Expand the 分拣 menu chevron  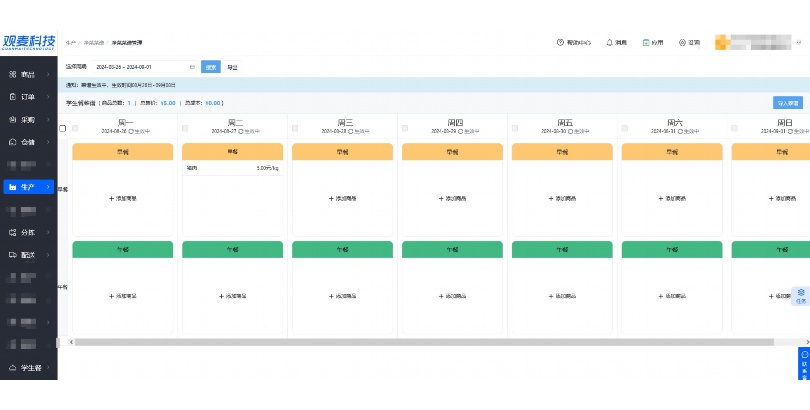pyautogui.click(x=48, y=232)
